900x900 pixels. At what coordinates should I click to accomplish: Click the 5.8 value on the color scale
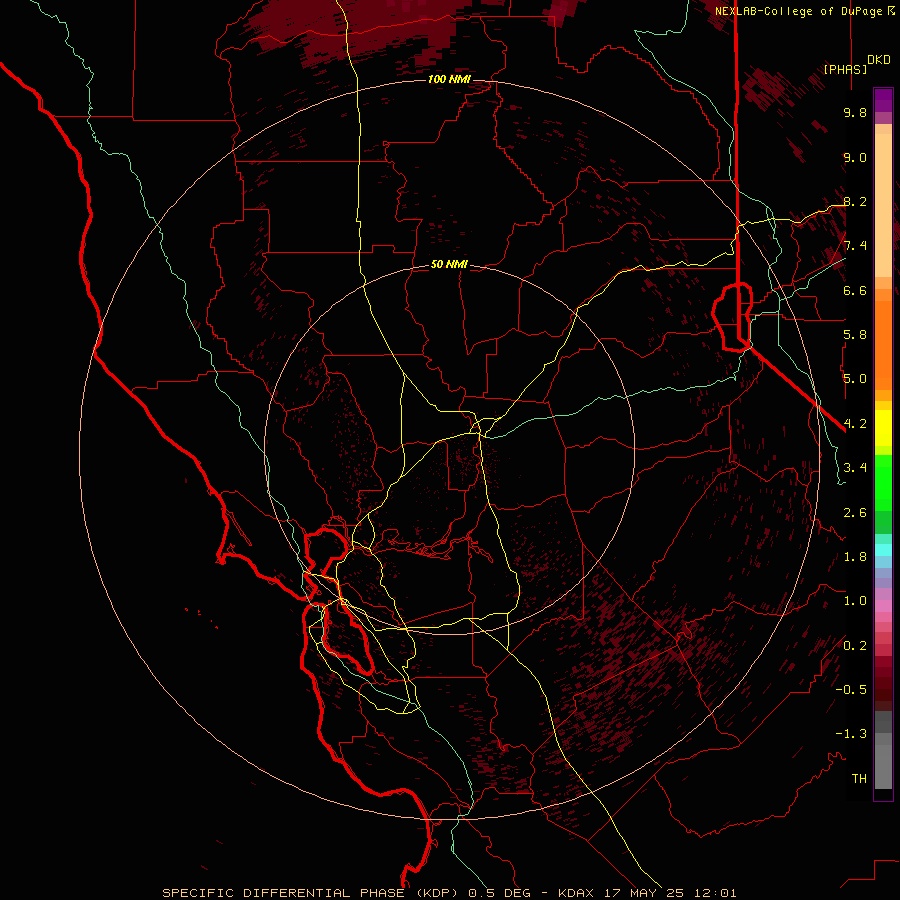point(855,335)
